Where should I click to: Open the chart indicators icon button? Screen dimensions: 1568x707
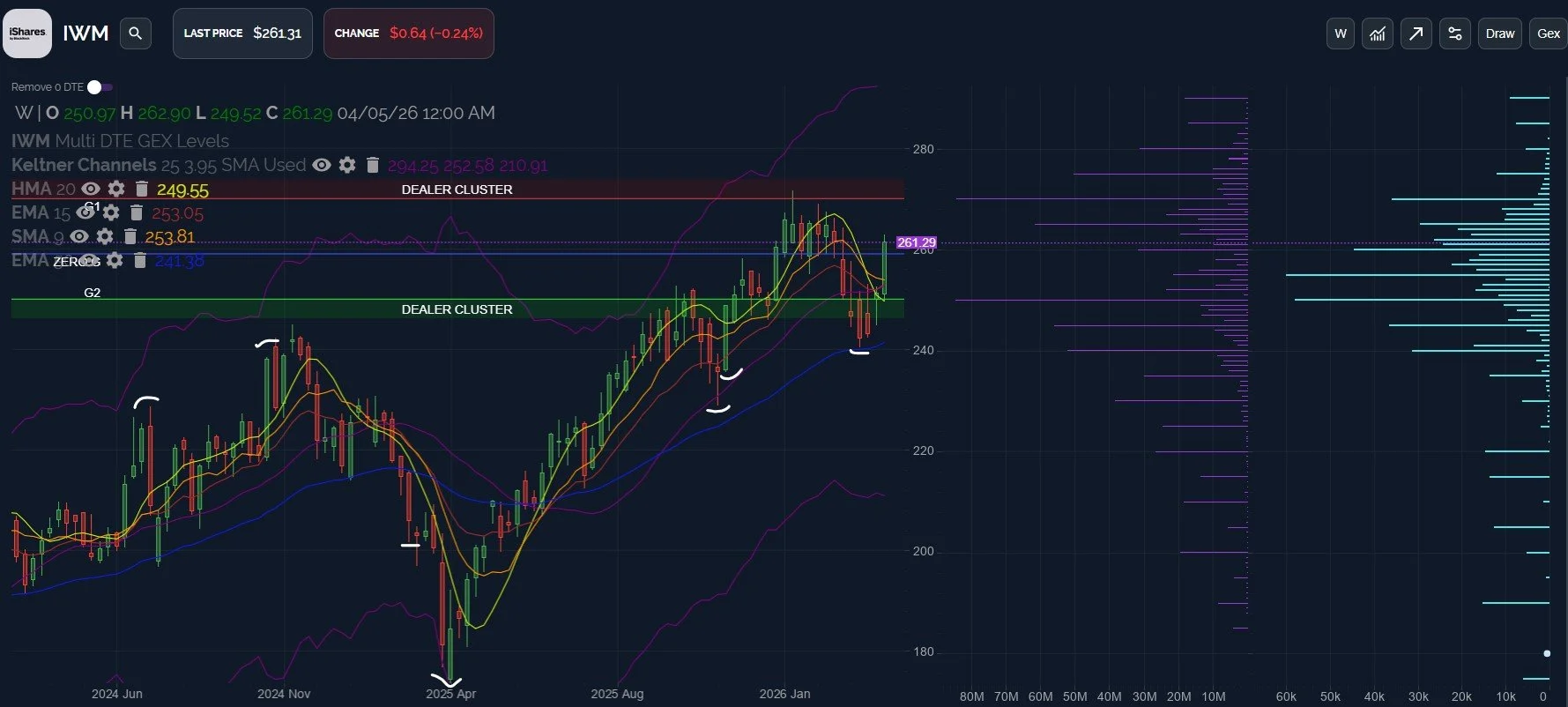point(1378,33)
